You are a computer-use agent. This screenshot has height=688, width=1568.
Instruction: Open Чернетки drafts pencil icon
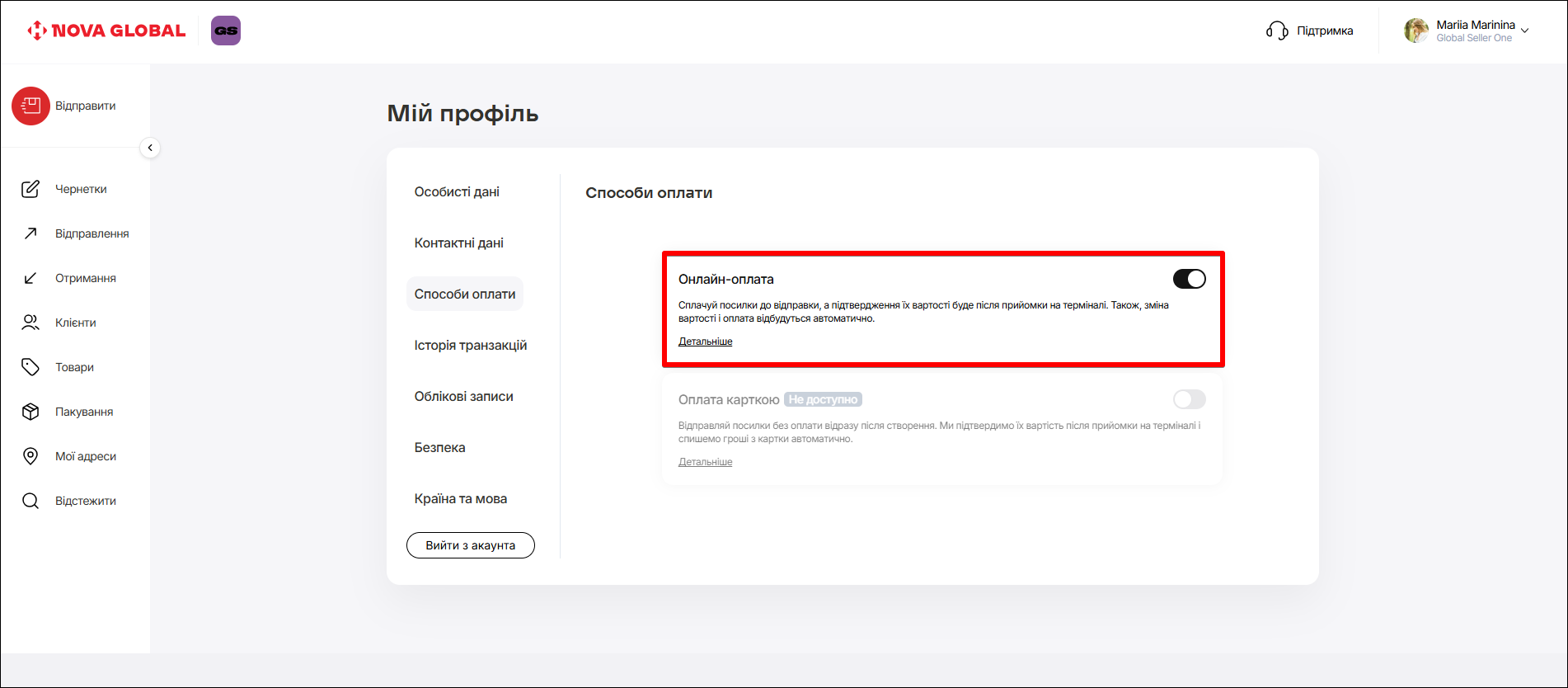pos(31,189)
